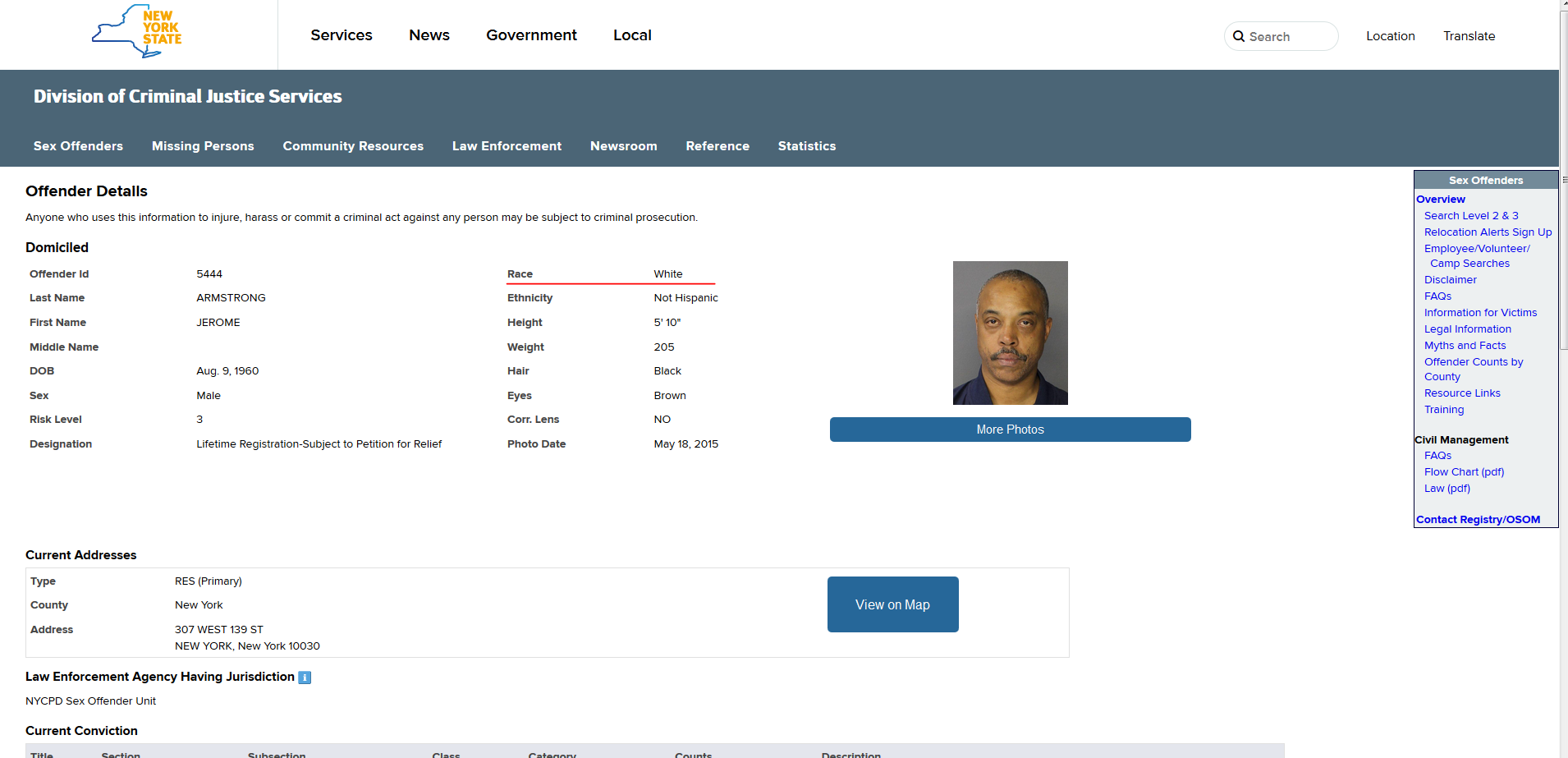Click the More Photos button
1568x758 pixels.
(x=1010, y=430)
